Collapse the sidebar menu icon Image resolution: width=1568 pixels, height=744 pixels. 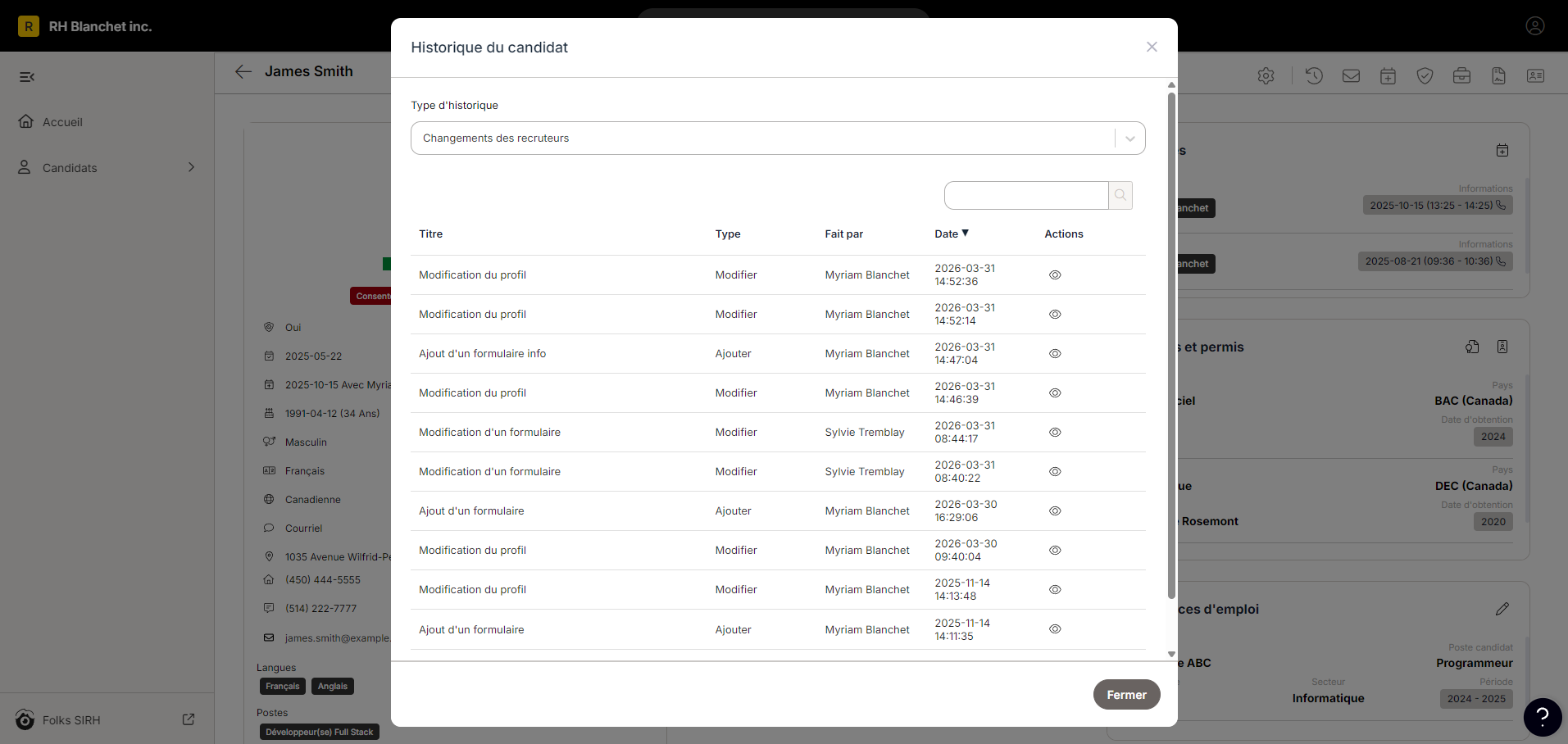[27, 77]
